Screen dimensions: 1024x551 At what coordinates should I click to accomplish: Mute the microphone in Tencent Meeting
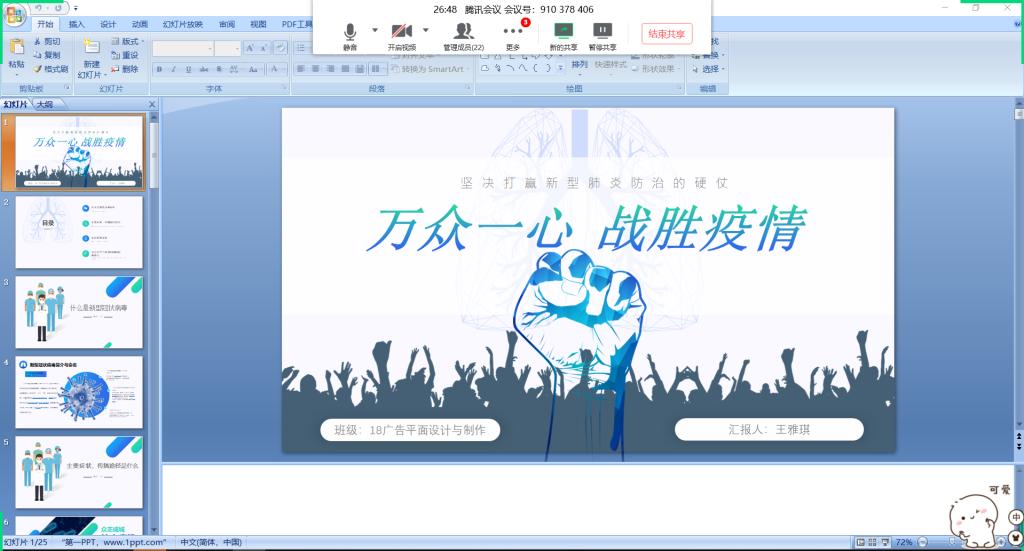(350, 34)
